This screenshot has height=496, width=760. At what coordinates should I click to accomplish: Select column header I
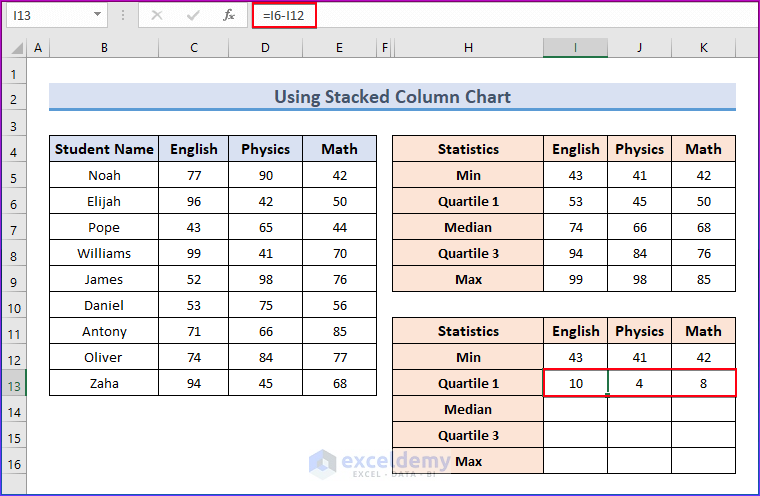(575, 48)
